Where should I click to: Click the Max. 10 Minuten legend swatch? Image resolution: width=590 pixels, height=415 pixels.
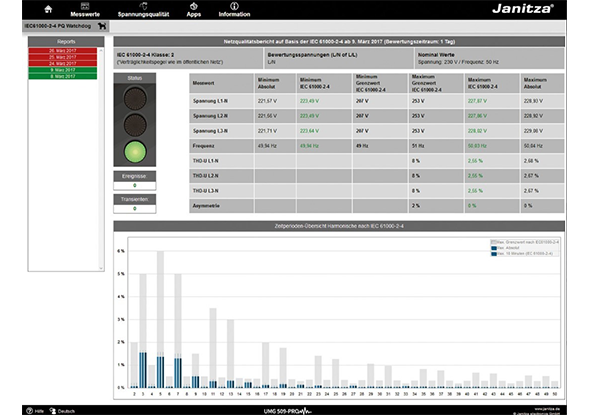click(x=494, y=254)
